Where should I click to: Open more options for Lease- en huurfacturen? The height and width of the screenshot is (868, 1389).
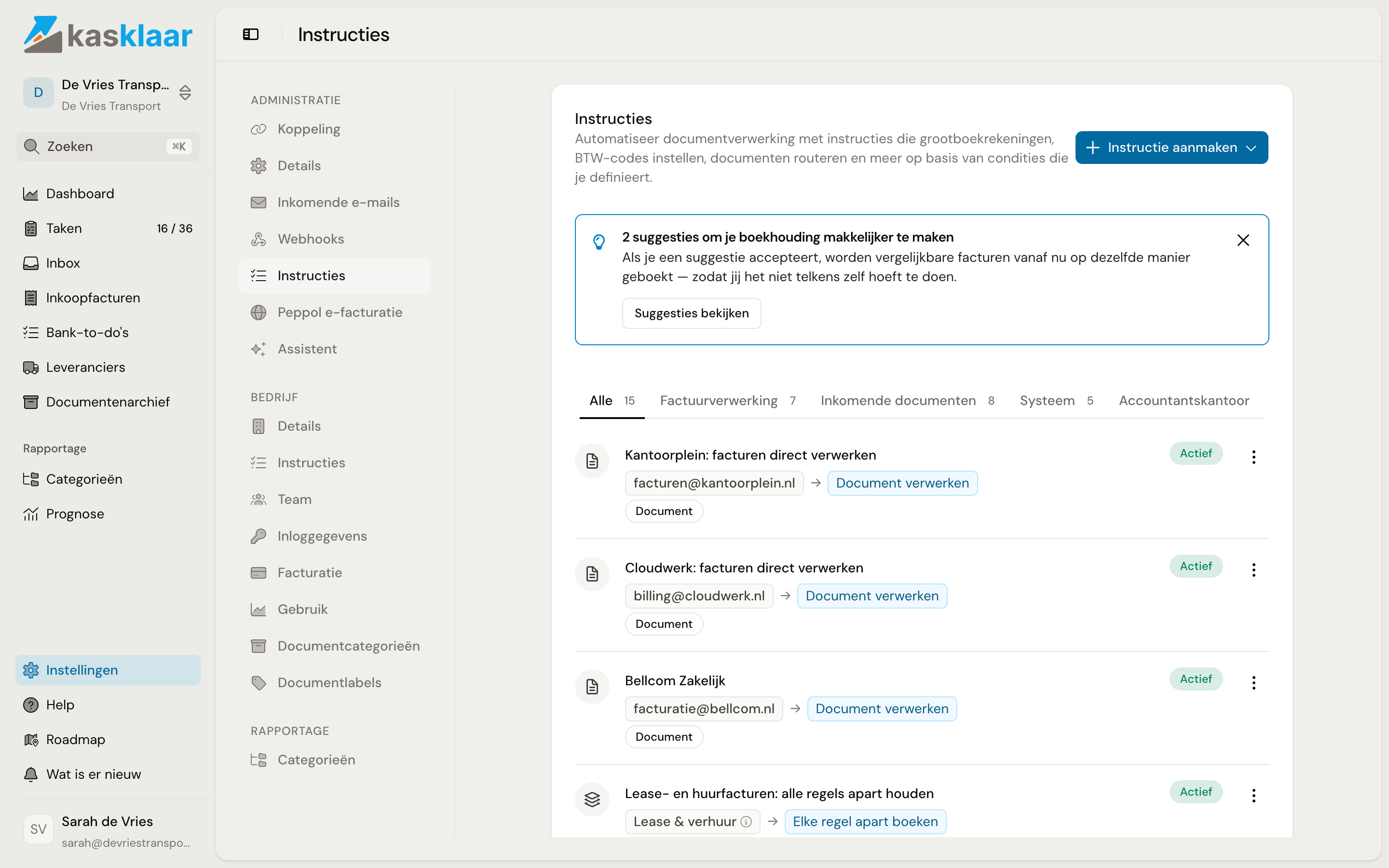click(1253, 796)
